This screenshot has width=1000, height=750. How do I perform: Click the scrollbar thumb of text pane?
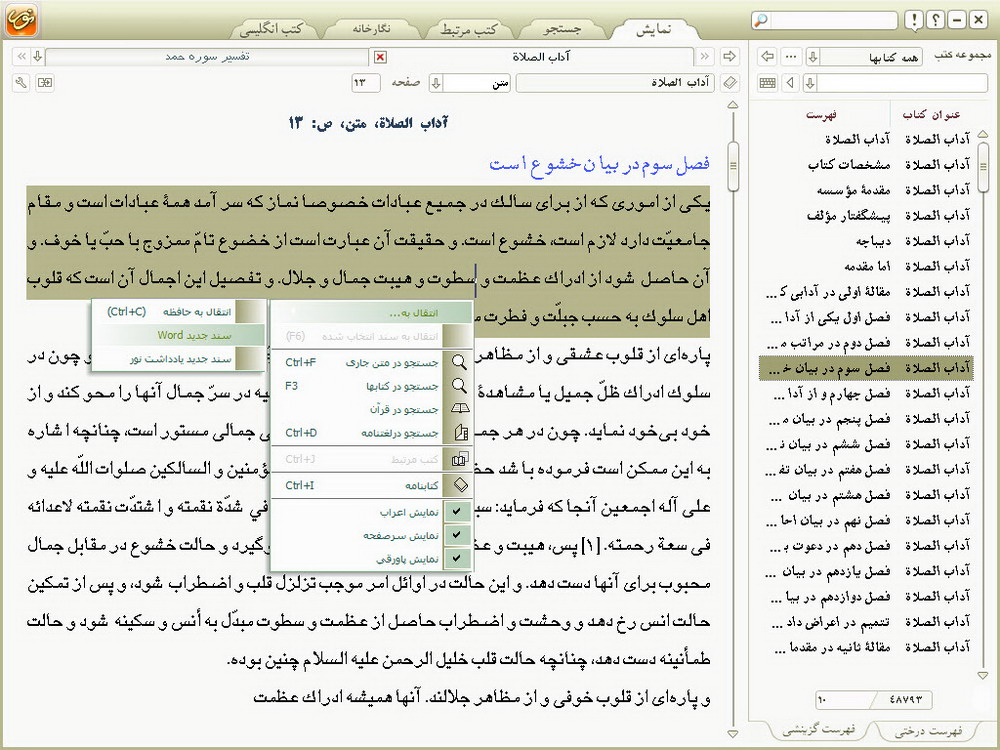(x=733, y=166)
